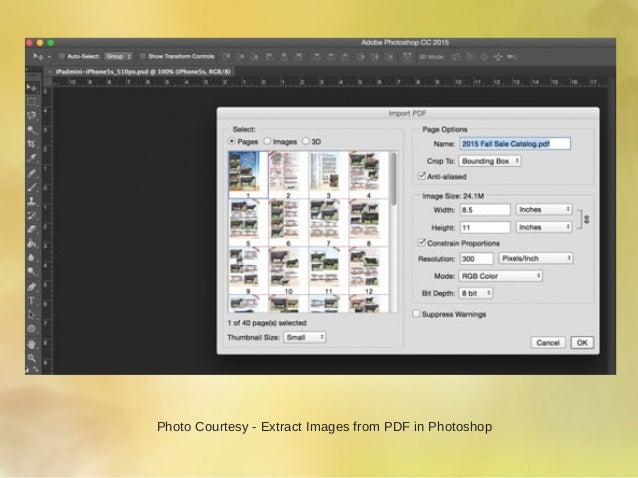Open the Crop To Bounding Box dropdown
Viewport: 638px width, 478px height.
pyautogui.click(x=489, y=161)
